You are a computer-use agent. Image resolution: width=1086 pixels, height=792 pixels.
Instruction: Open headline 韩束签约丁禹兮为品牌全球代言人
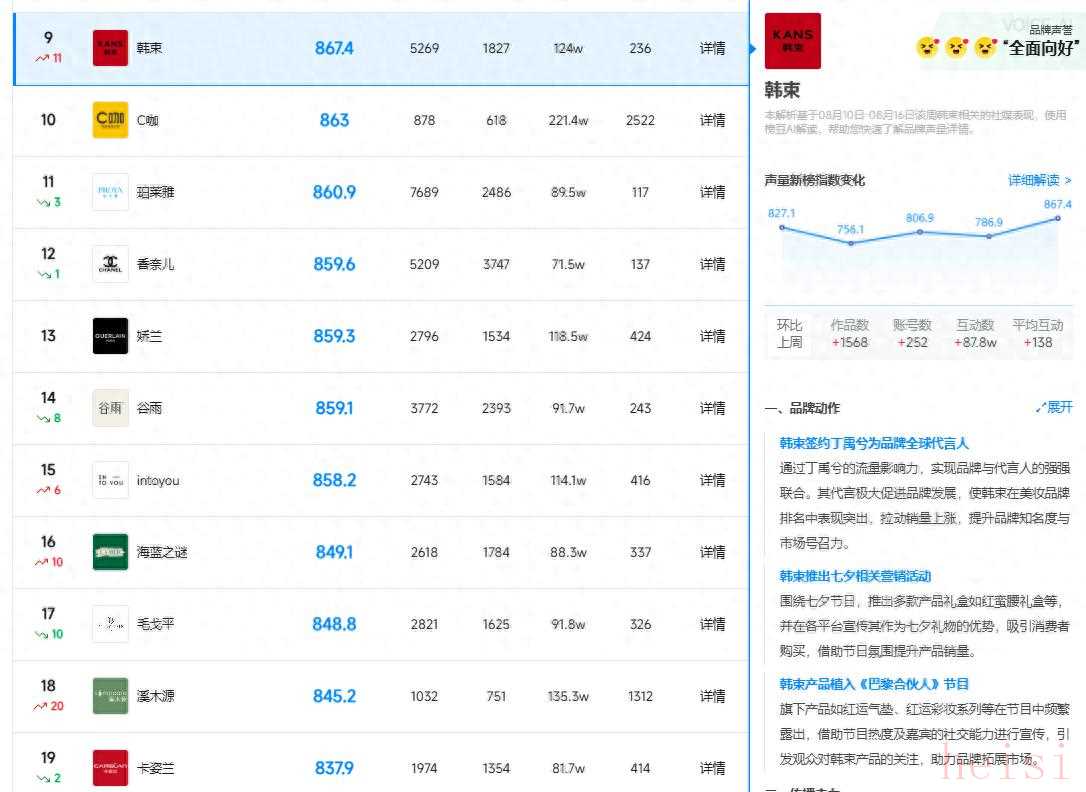coord(874,443)
